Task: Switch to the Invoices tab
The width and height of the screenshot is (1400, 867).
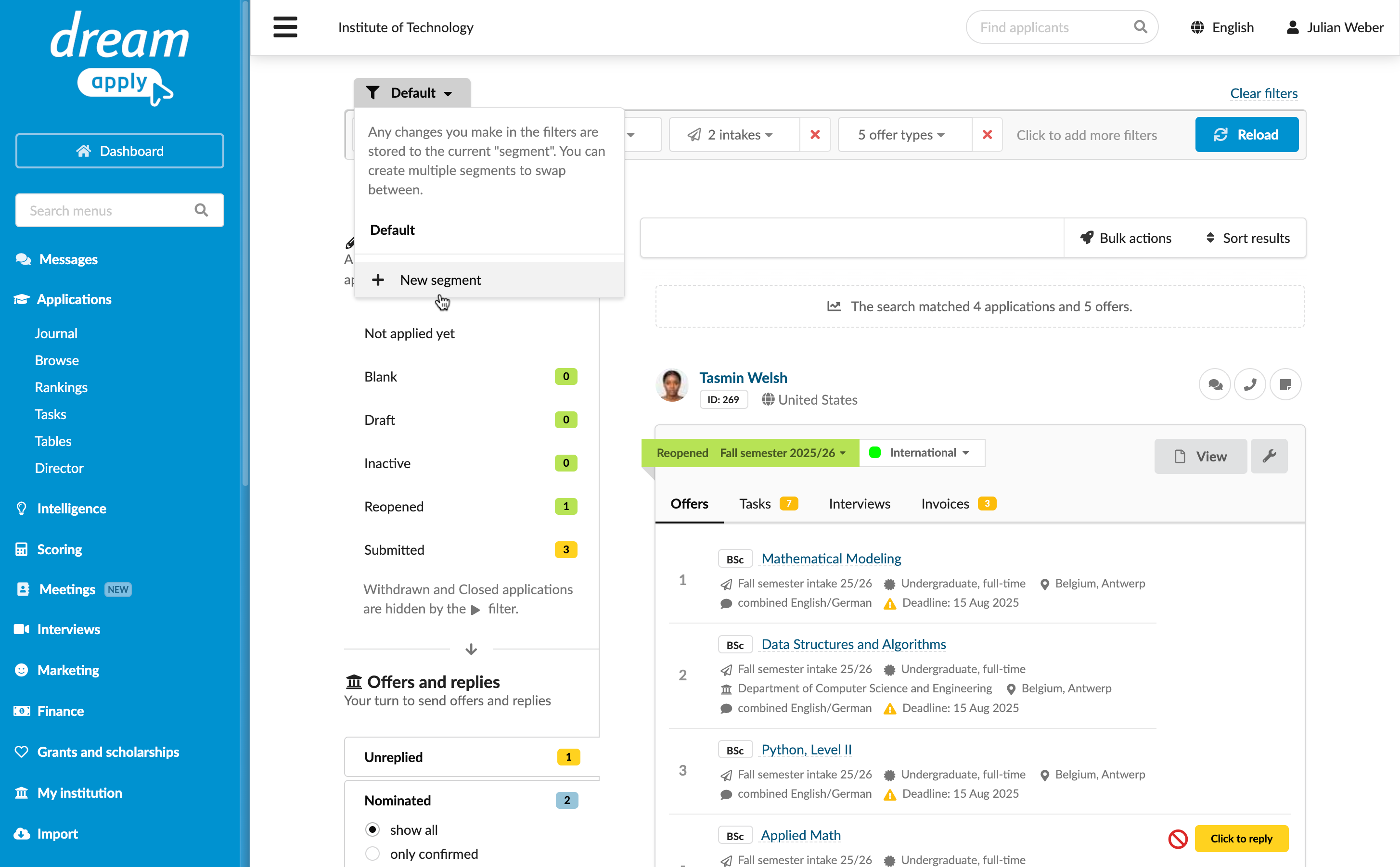Action: (958, 503)
